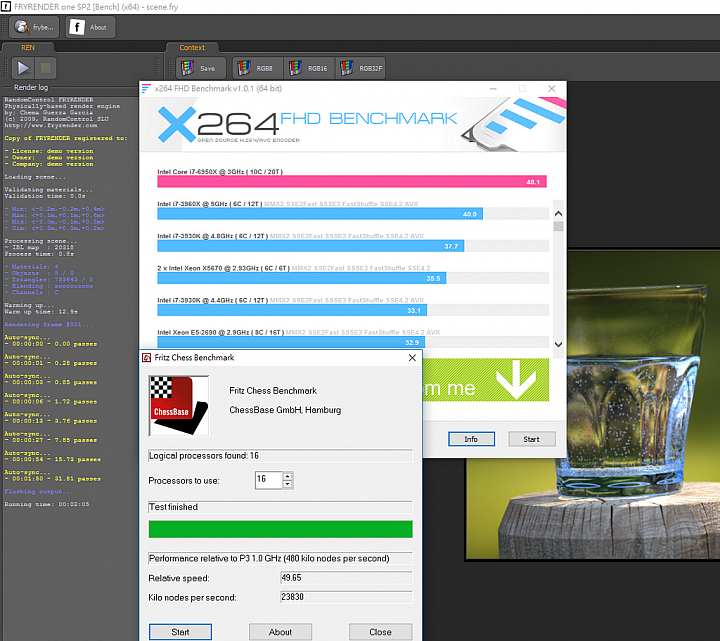
Task: Click the Xeon X5670 35.5 result bar
Action: click(x=302, y=278)
